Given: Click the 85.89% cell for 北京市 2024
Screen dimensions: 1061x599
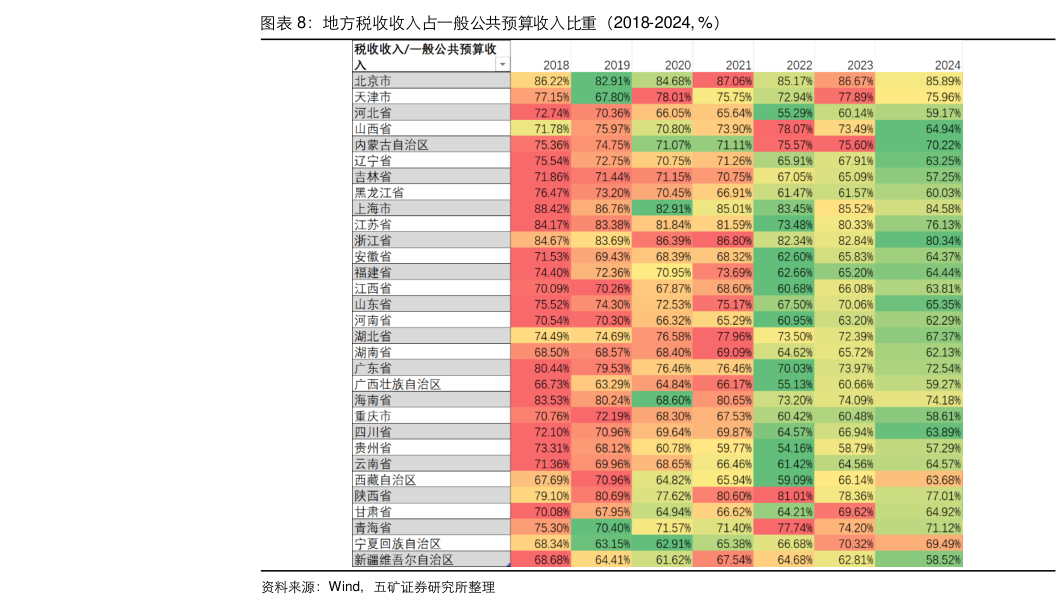Looking at the screenshot, I should point(919,81).
